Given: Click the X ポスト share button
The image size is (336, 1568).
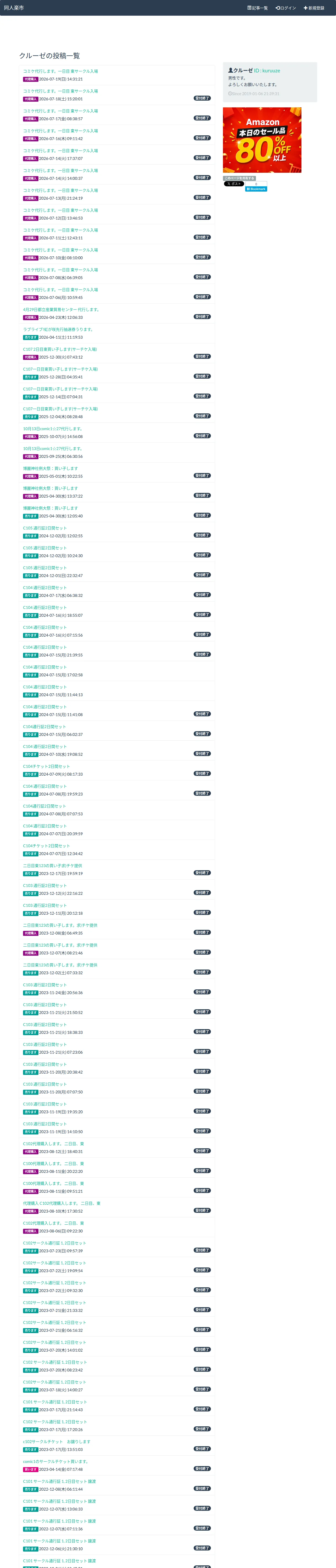Looking at the screenshot, I should click(x=234, y=184).
